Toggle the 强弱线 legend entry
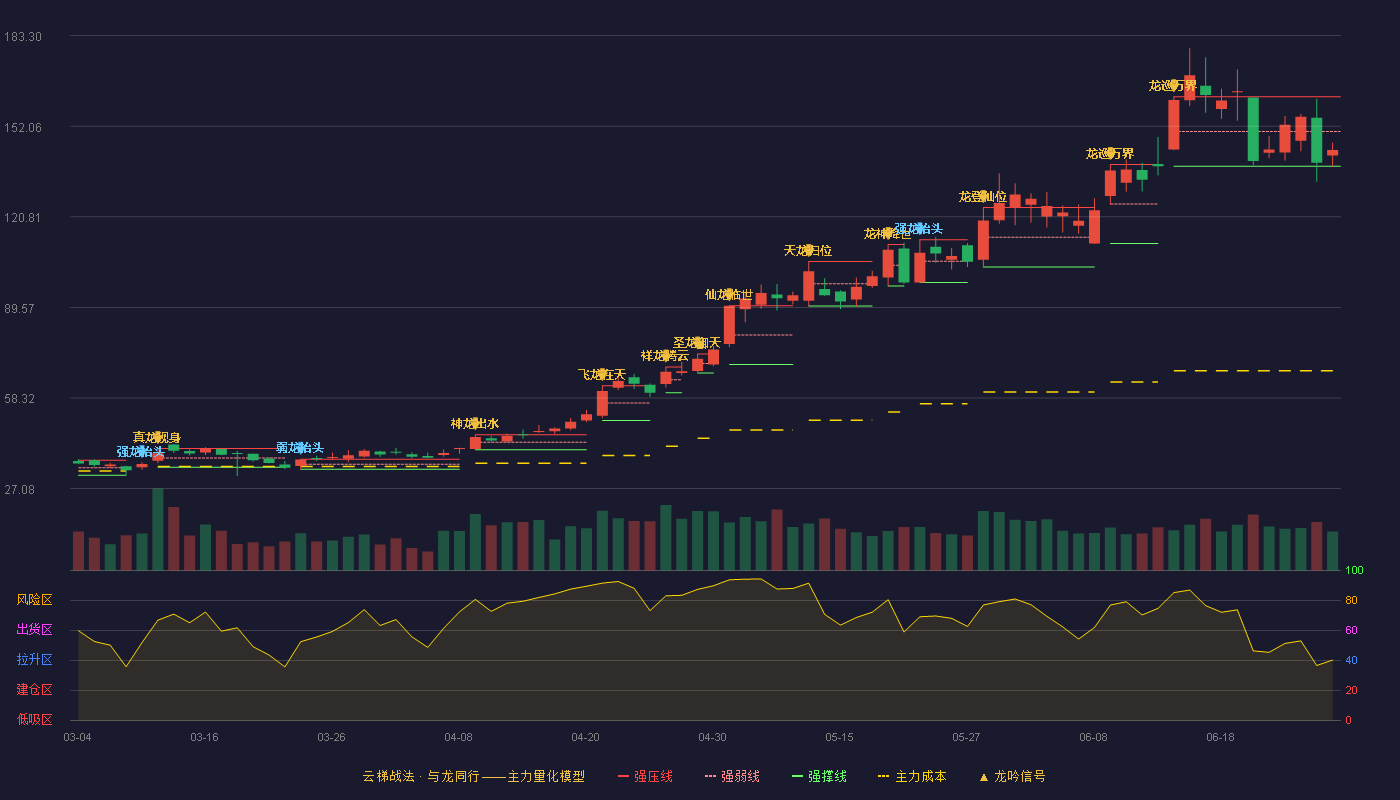 (x=732, y=776)
